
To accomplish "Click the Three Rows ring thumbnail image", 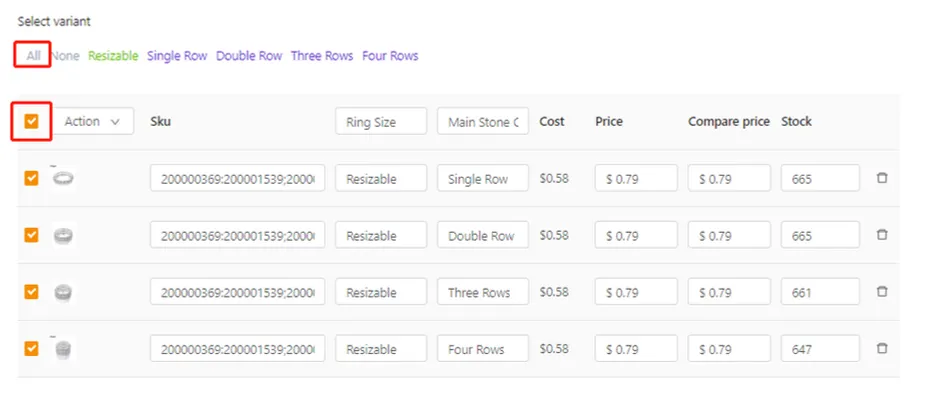I will point(63,292).
